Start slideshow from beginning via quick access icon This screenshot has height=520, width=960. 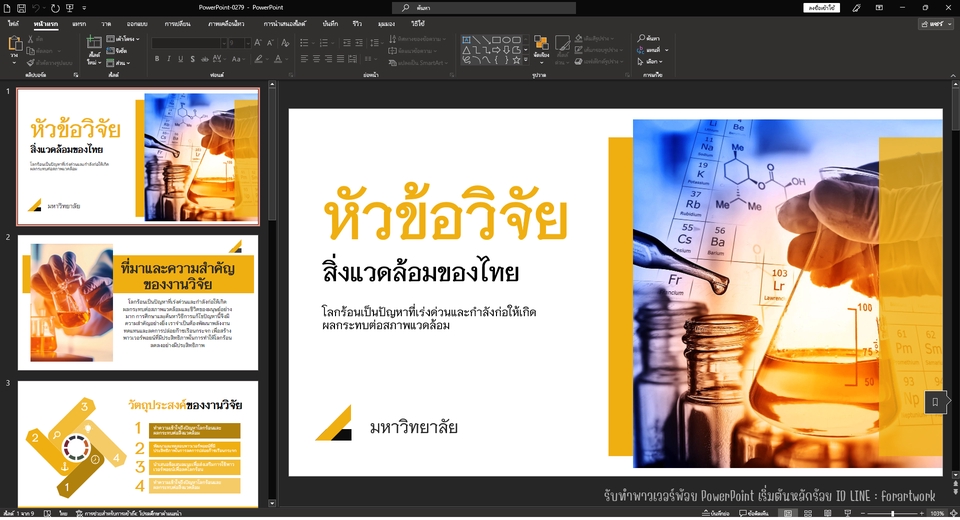(x=69, y=8)
